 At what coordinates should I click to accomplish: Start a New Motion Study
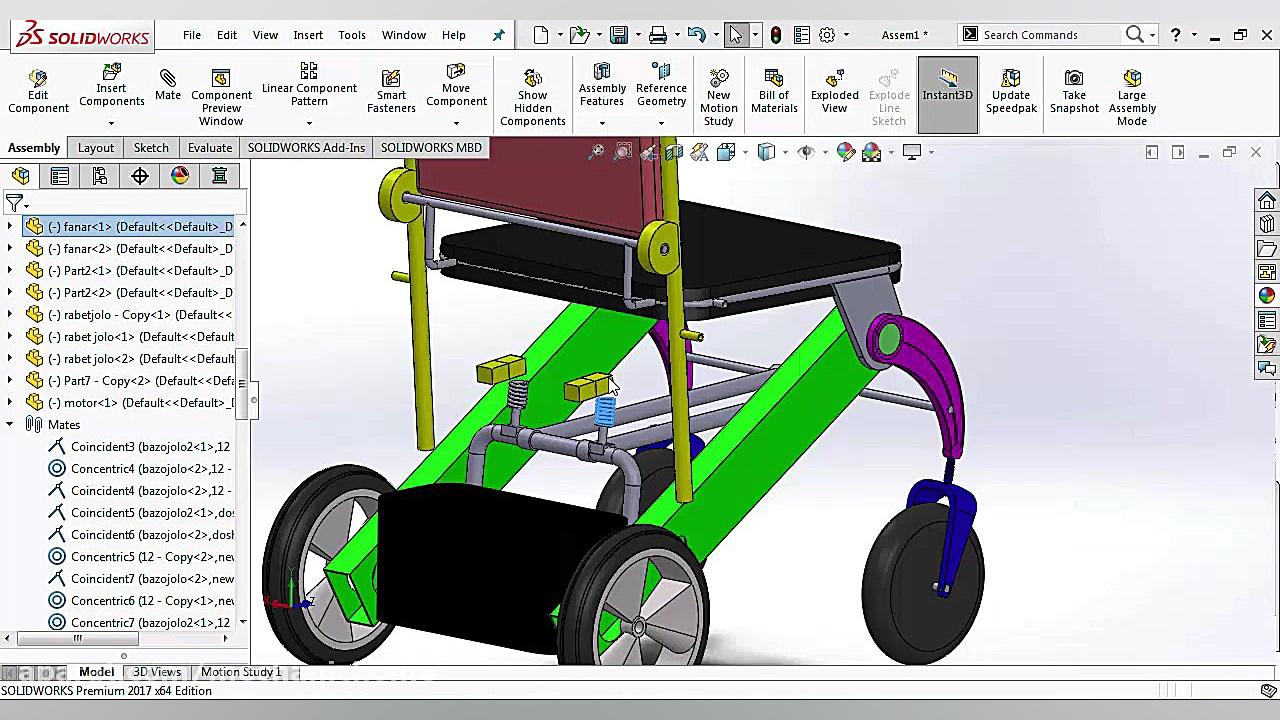pos(718,97)
